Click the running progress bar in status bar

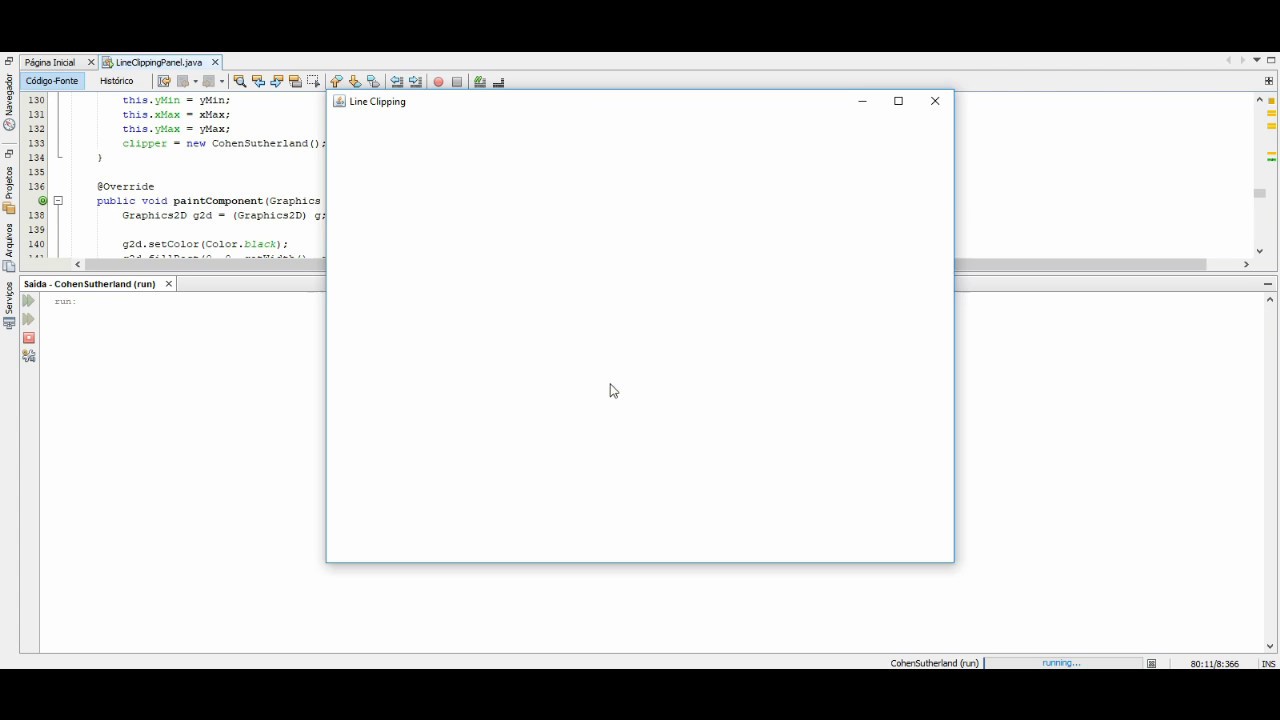[x=1062, y=663]
